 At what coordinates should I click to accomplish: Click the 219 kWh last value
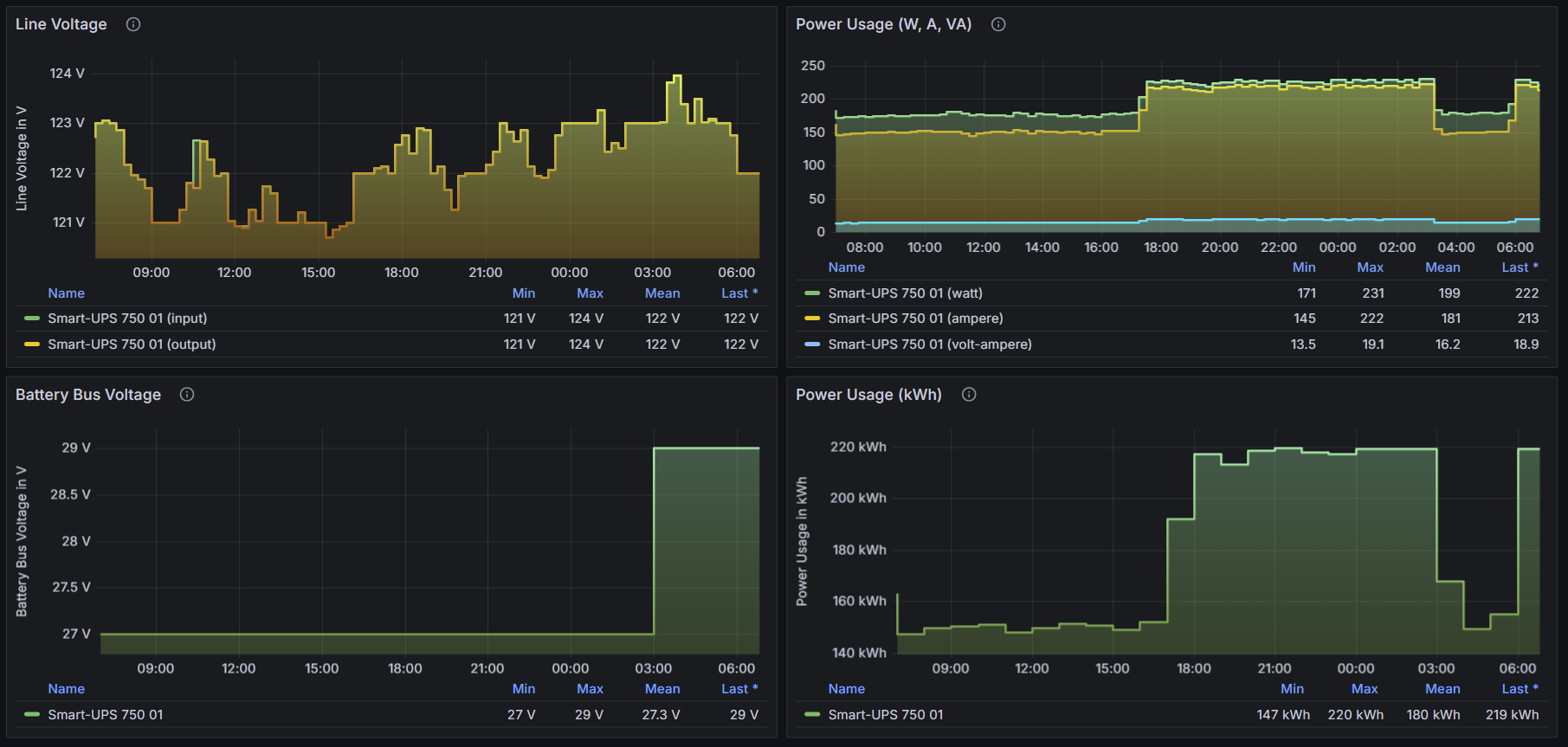(x=1512, y=715)
